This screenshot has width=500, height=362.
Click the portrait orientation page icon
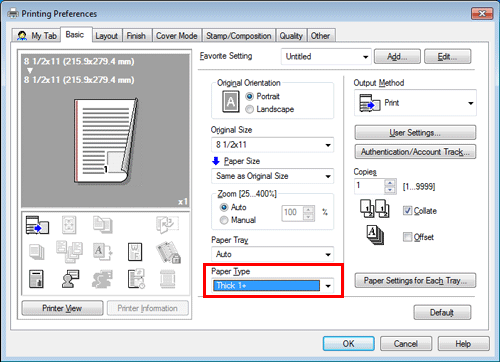(230, 102)
